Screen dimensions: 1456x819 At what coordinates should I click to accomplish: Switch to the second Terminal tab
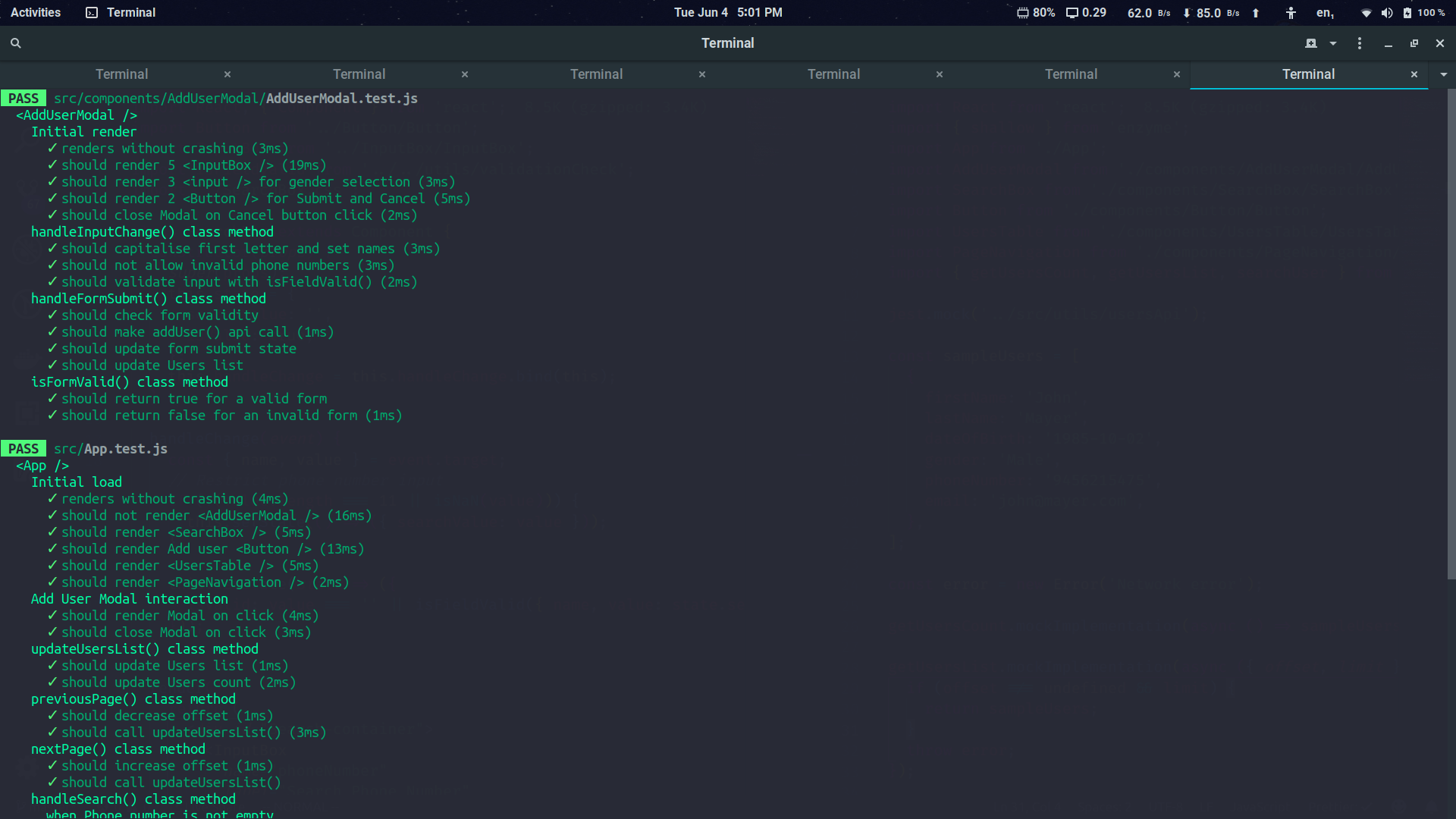[x=359, y=74]
